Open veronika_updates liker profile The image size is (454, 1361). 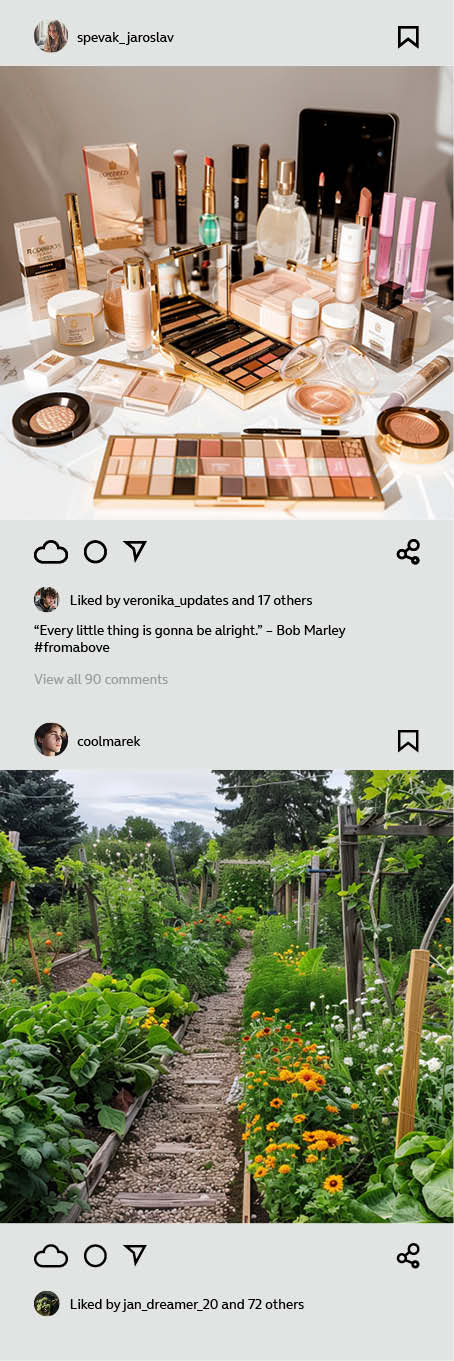pos(175,601)
